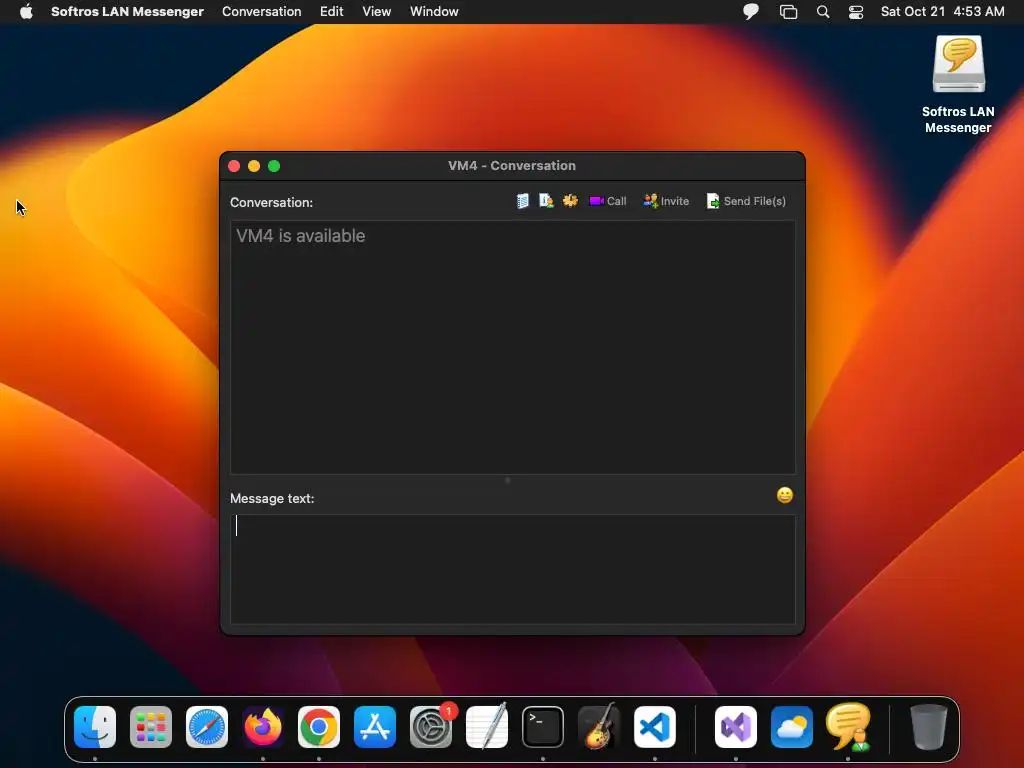Open Visual Studio from the dock

(x=736, y=727)
